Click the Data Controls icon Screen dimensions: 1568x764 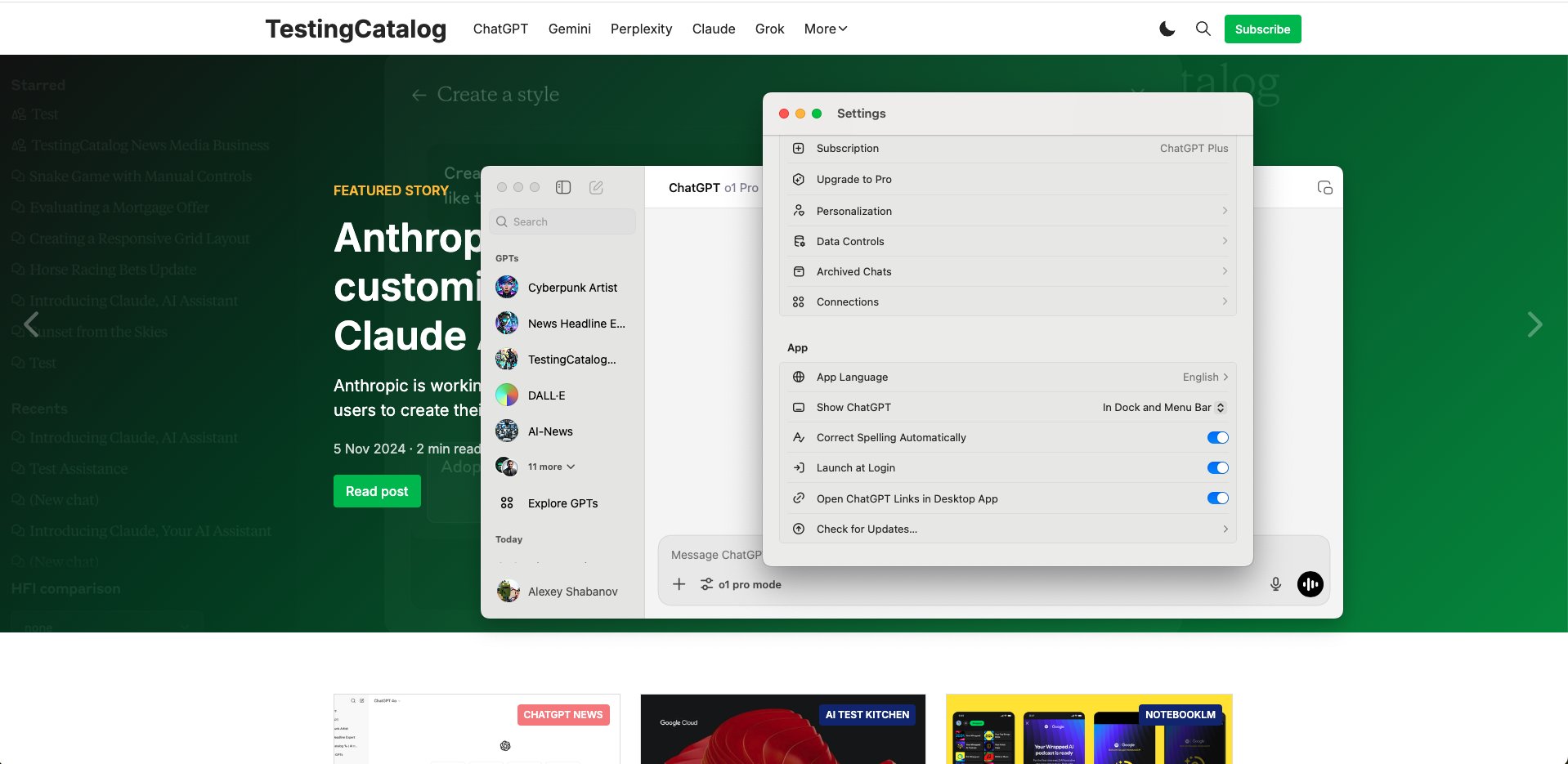click(799, 241)
